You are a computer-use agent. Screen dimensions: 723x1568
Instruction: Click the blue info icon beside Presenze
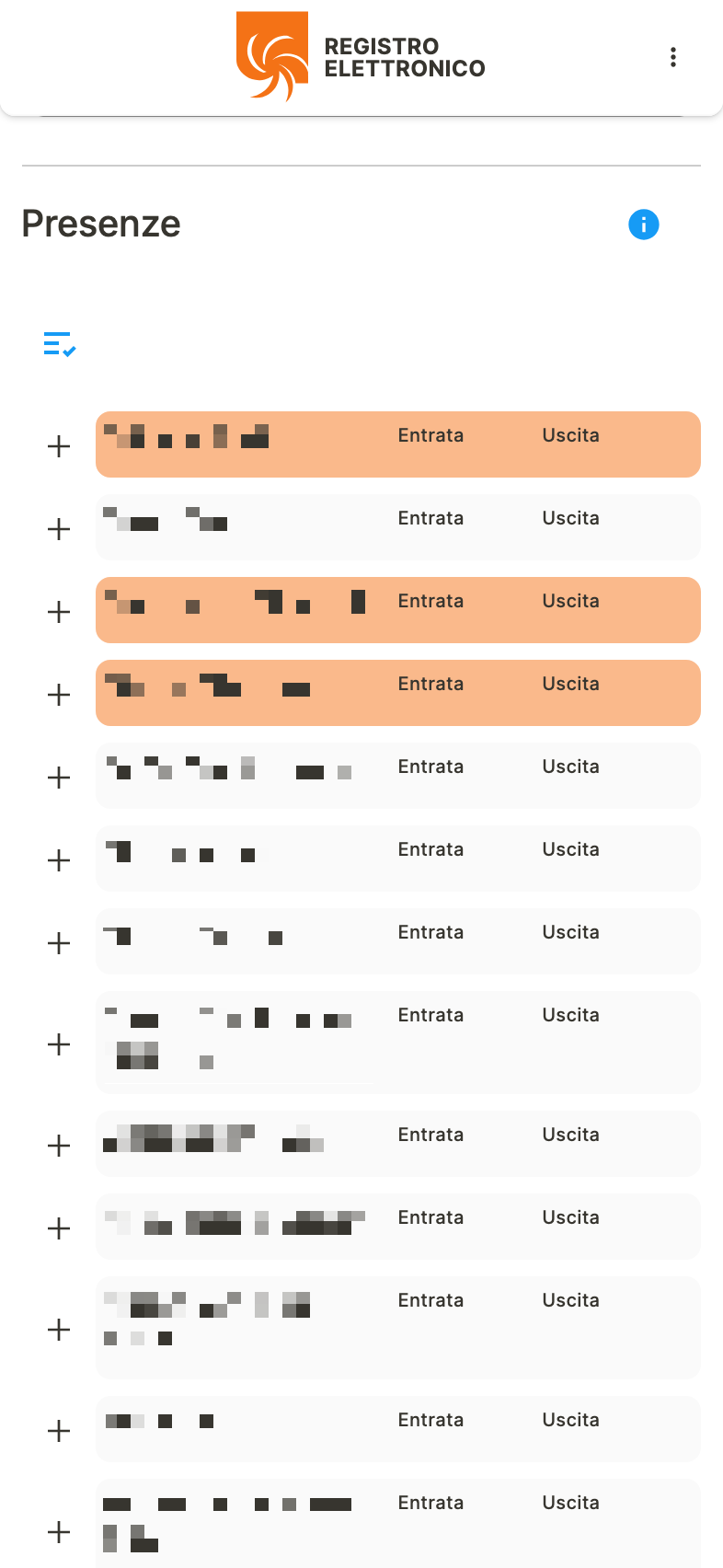click(644, 224)
